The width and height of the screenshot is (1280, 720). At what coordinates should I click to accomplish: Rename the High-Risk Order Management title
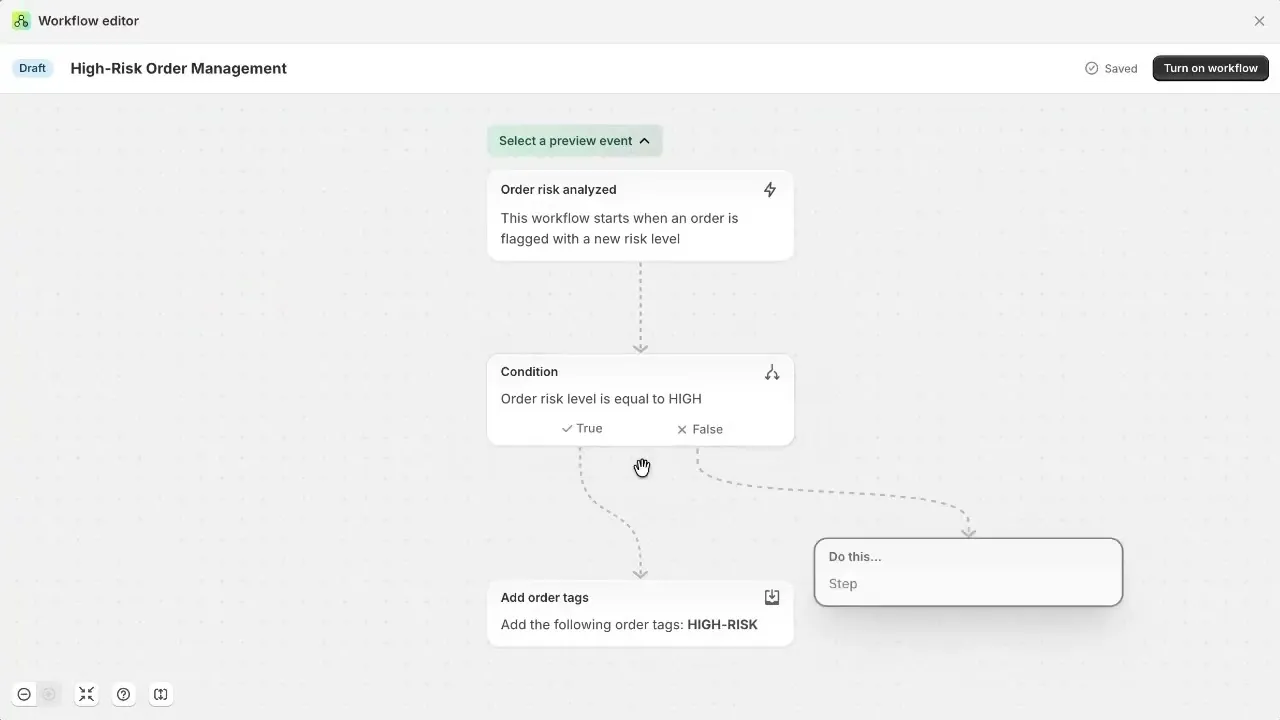tap(178, 68)
